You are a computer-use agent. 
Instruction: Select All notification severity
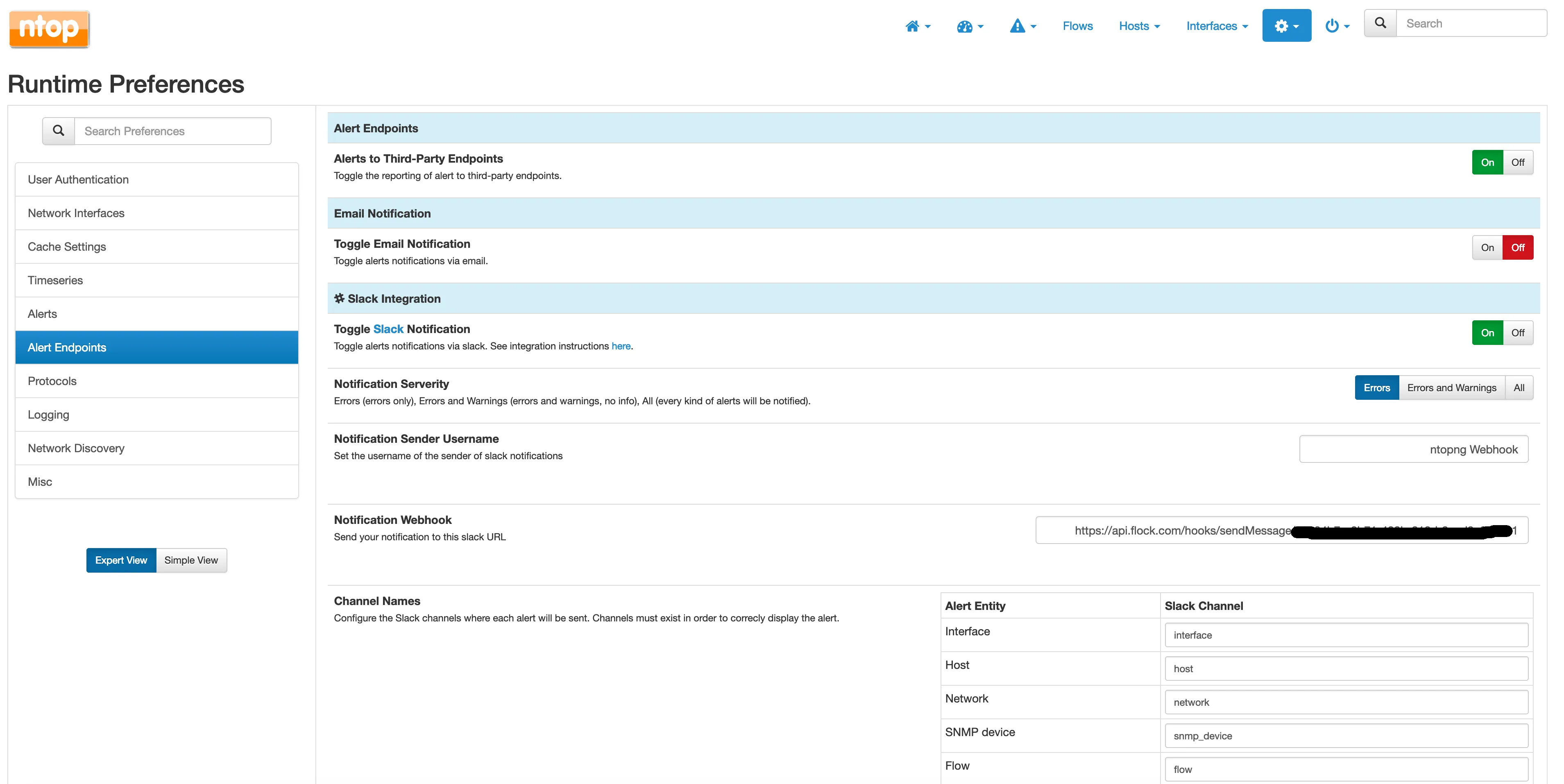coord(1519,387)
